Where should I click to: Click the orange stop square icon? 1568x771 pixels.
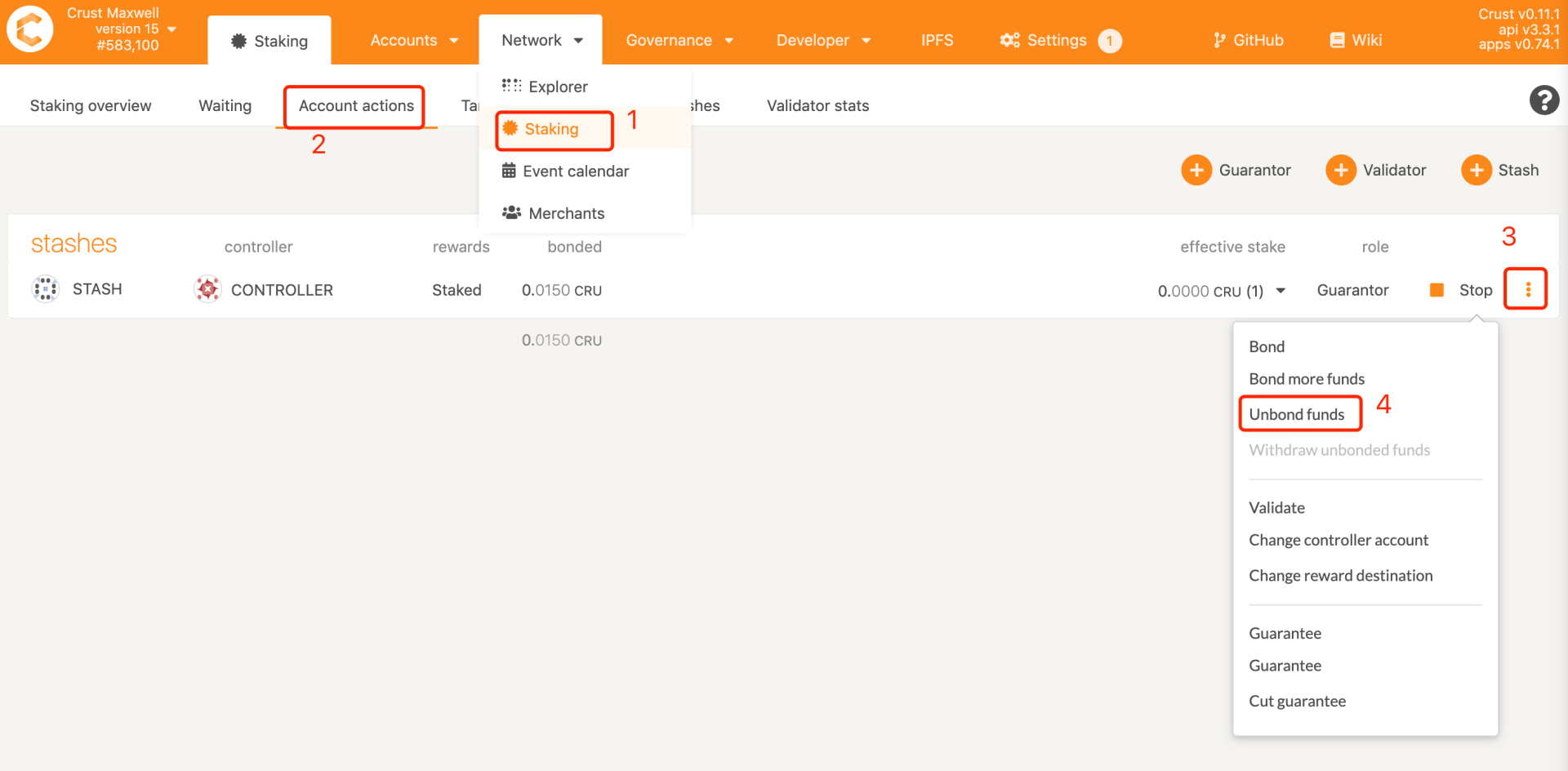tap(1437, 290)
